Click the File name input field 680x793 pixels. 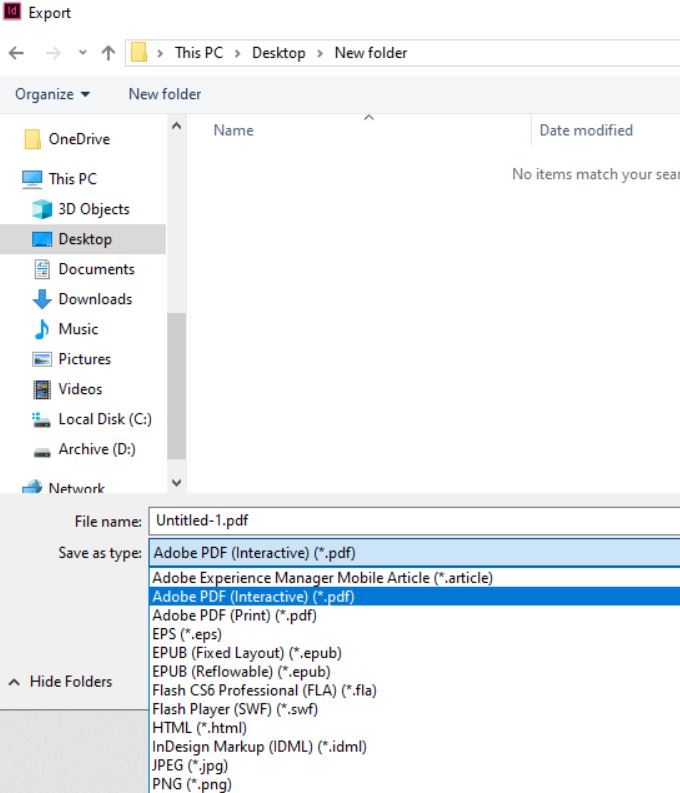point(410,521)
